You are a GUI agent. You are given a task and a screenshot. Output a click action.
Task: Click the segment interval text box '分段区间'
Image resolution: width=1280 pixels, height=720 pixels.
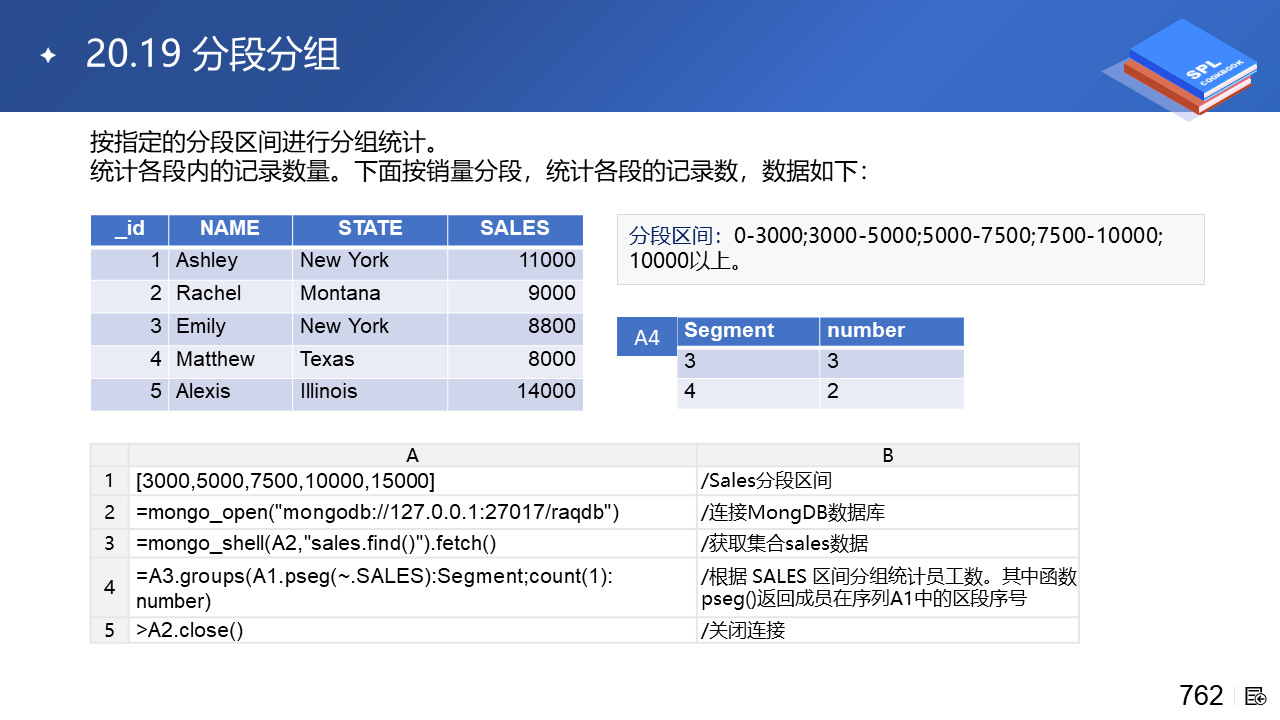911,249
